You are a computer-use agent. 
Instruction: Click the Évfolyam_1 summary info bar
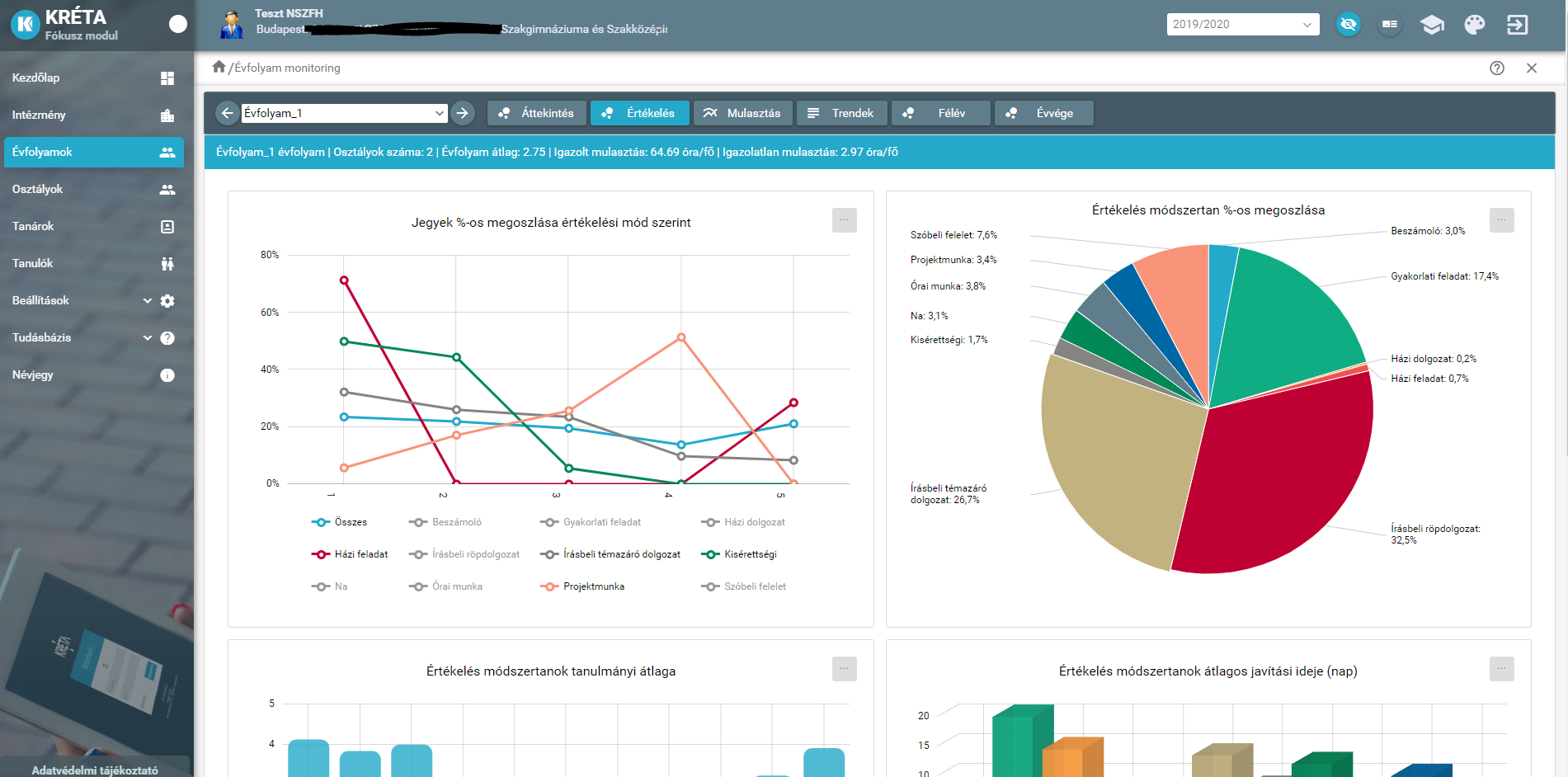pyautogui.click(x=879, y=152)
